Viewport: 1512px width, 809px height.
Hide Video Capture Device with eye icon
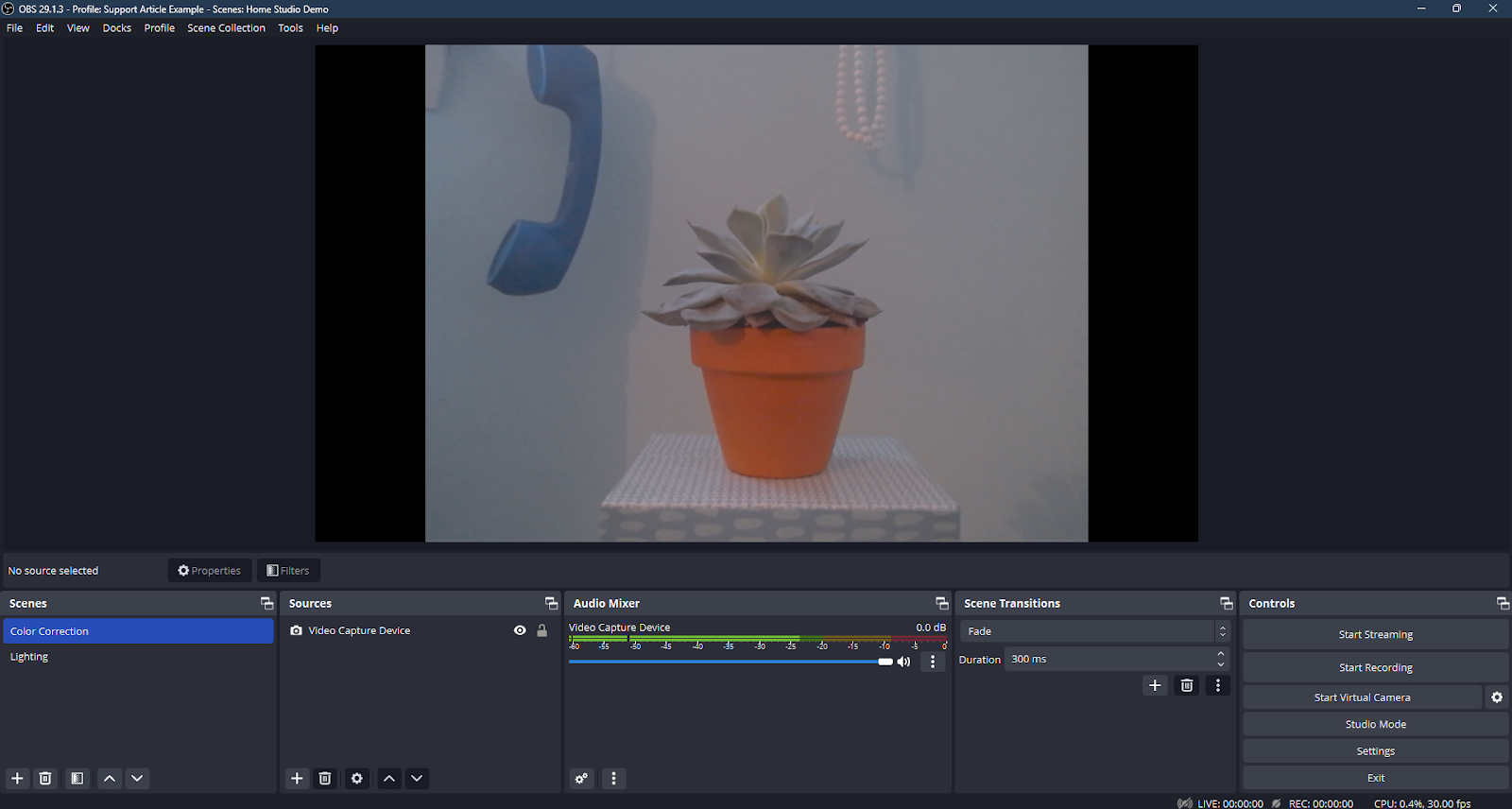[x=520, y=630]
